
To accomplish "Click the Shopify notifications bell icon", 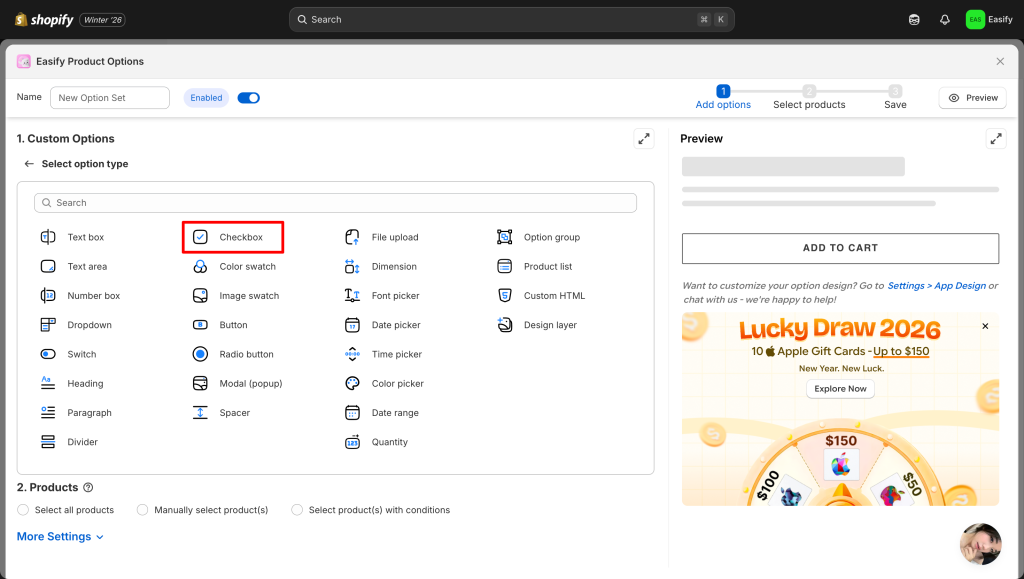I will coord(945,19).
